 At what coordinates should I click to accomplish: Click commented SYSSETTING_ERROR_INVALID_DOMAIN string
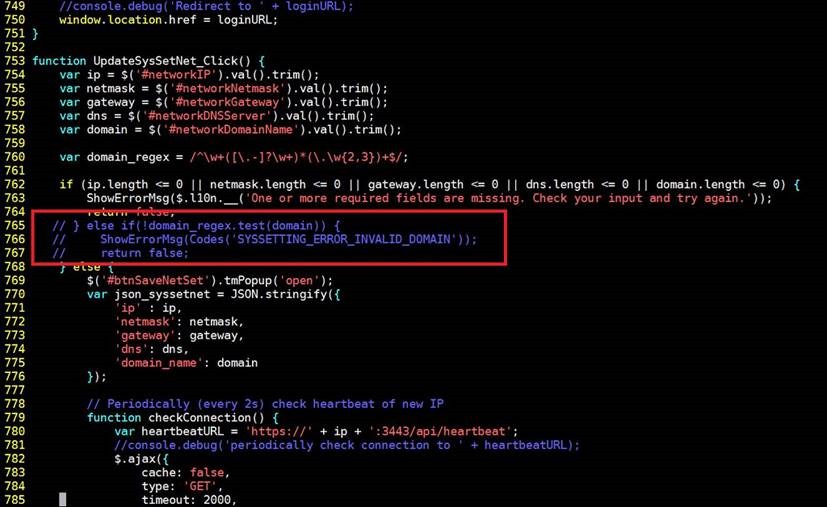pyautogui.click(x=345, y=240)
